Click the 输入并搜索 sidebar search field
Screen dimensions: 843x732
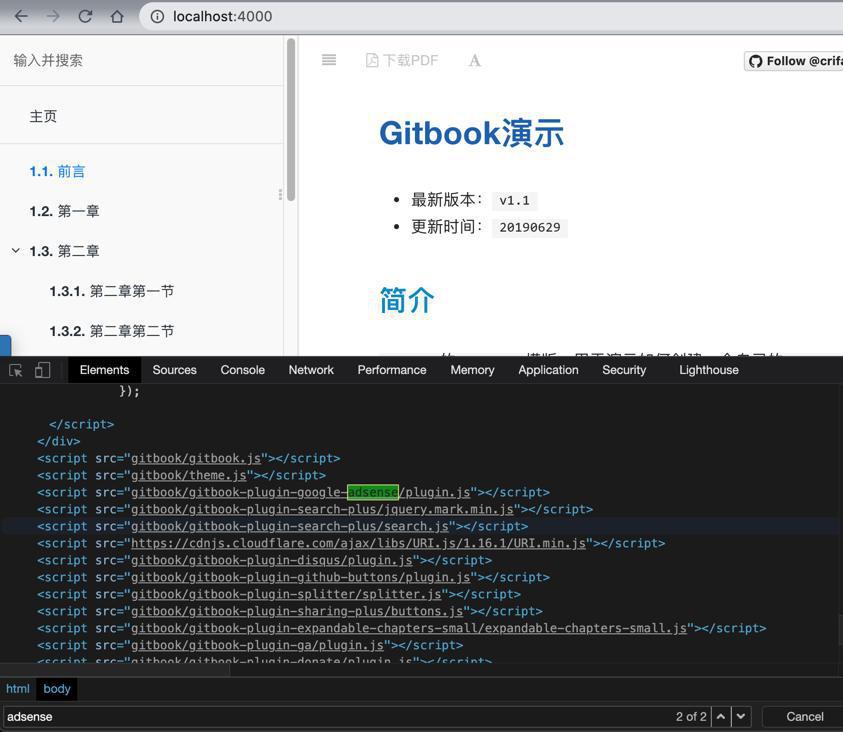(141, 60)
